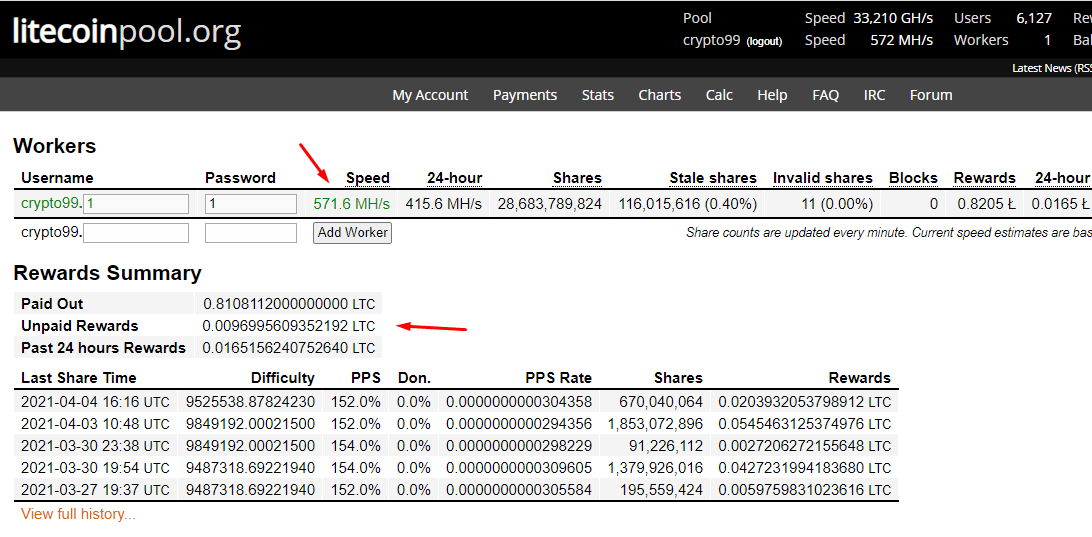The width and height of the screenshot is (1092, 537).
Task: Open the My Account menu item
Action: (x=430, y=95)
